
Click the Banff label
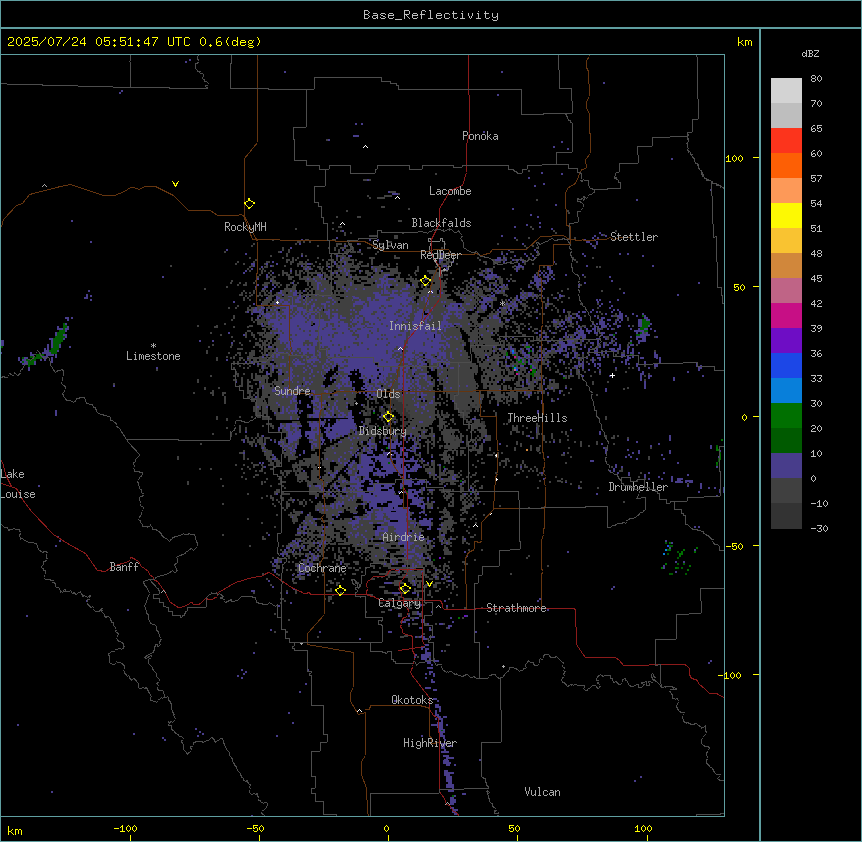pos(124,567)
